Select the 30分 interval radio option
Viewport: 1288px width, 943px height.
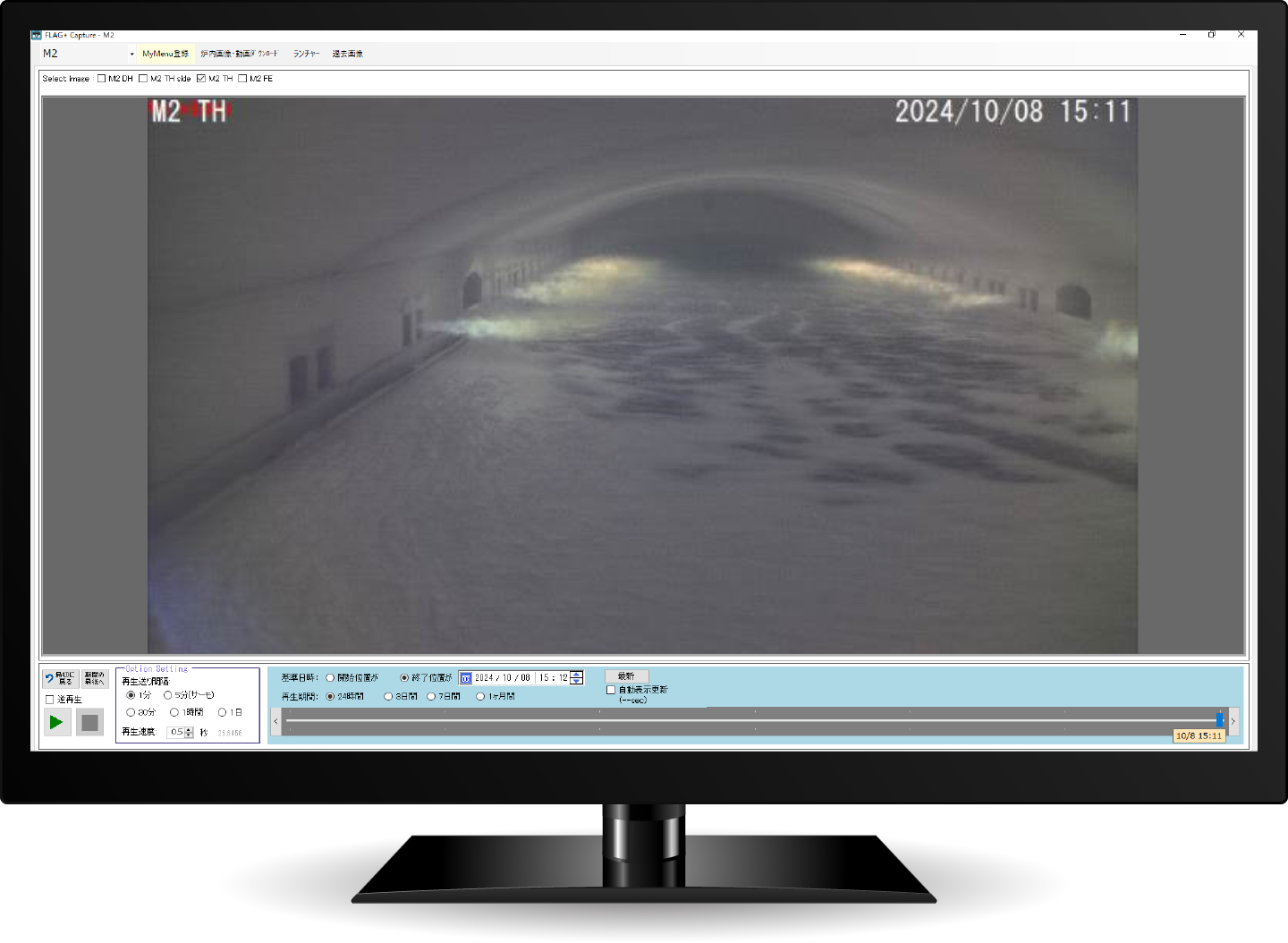point(131,712)
